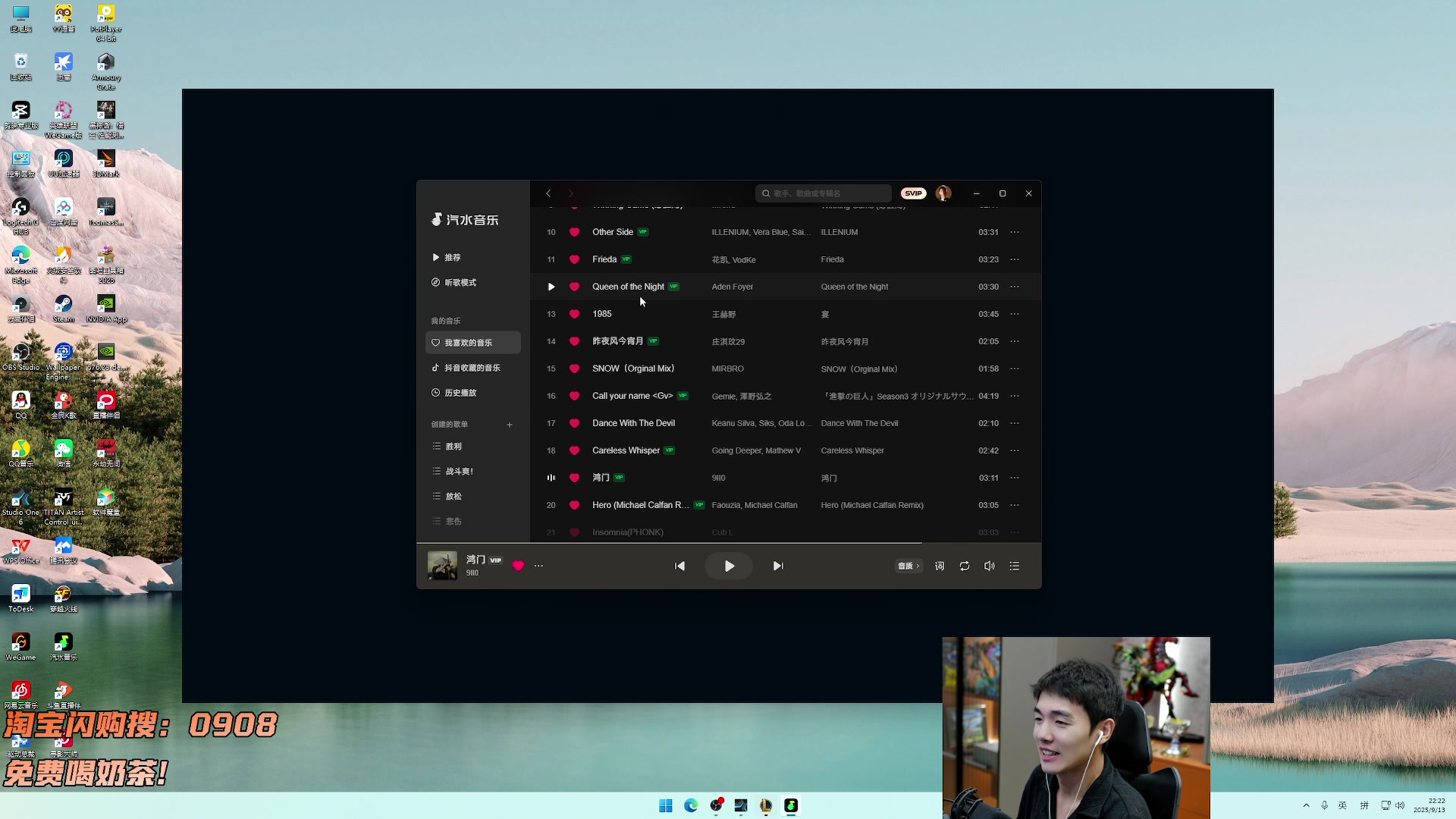1456x819 pixels.
Task: Change the loop playback mode
Action: tap(965, 566)
